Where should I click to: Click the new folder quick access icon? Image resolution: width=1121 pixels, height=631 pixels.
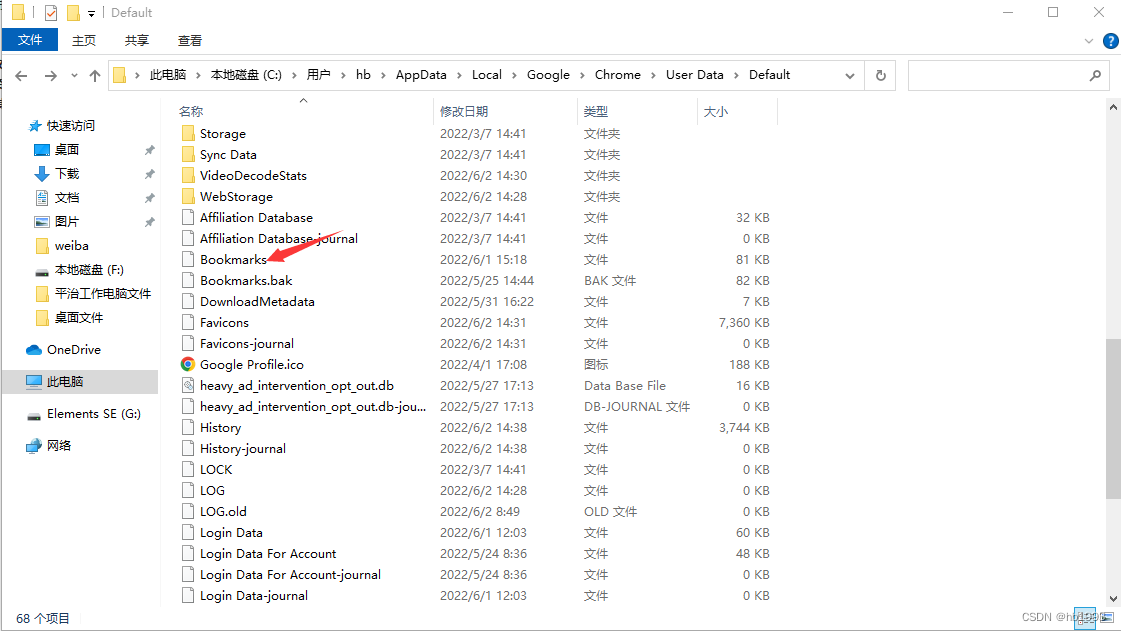coord(73,12)
